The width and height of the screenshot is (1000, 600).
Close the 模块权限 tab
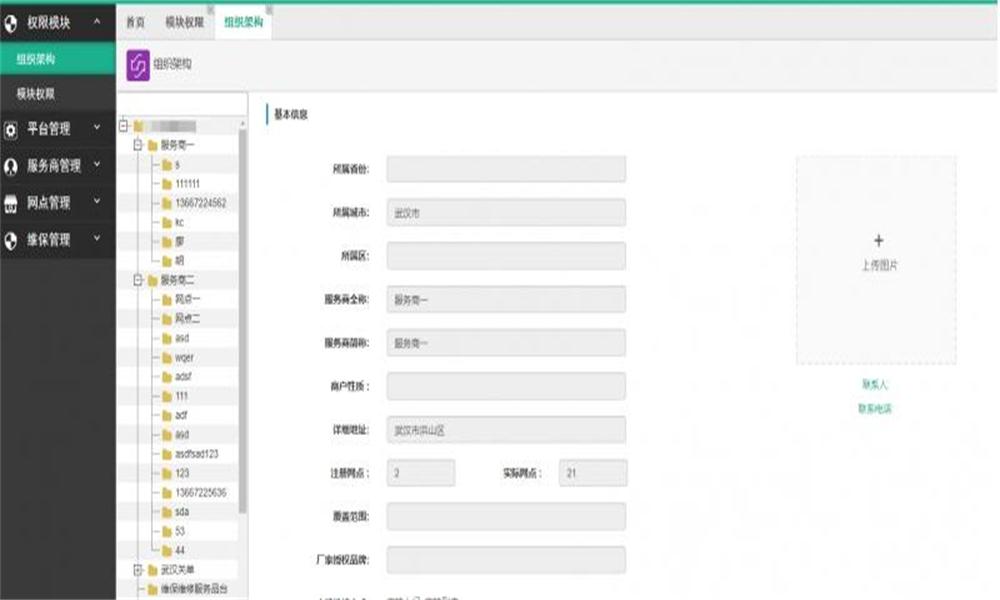point(209,9)
